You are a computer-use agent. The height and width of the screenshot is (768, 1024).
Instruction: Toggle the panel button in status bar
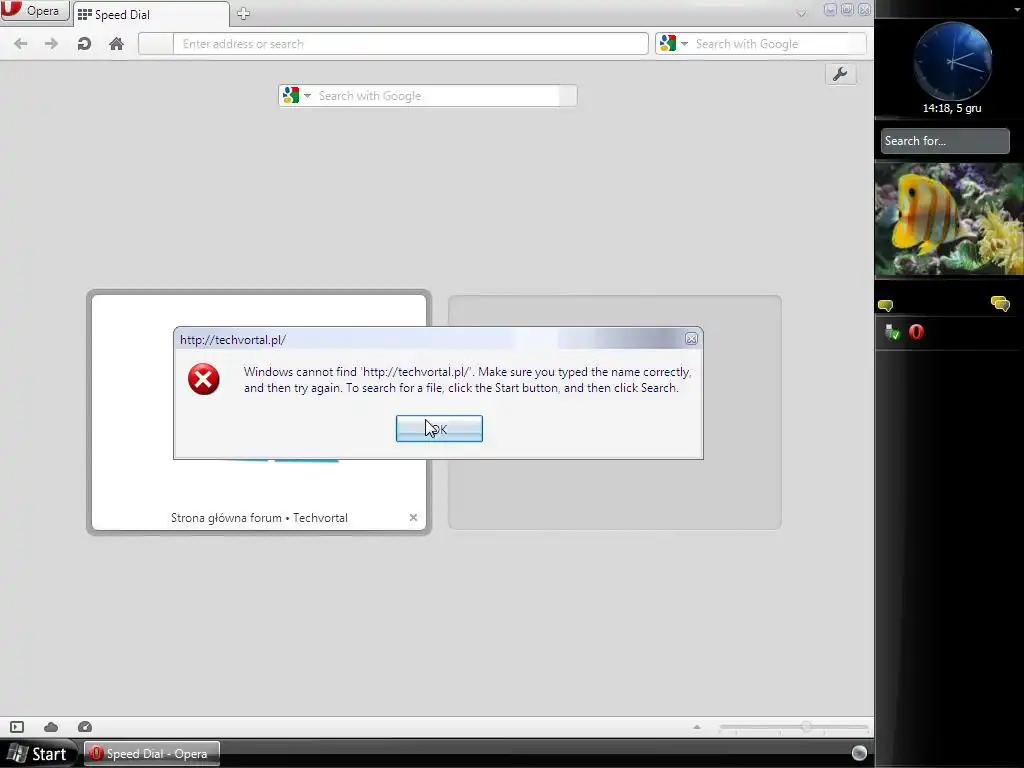point(17,727)
